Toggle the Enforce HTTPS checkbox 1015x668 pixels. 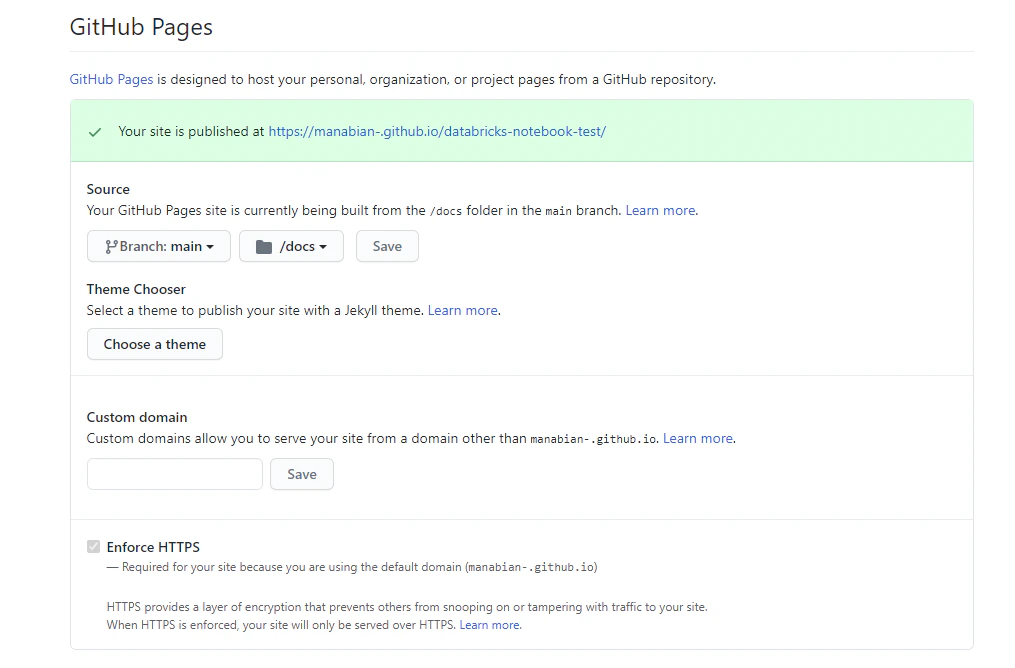pos(94,547)
